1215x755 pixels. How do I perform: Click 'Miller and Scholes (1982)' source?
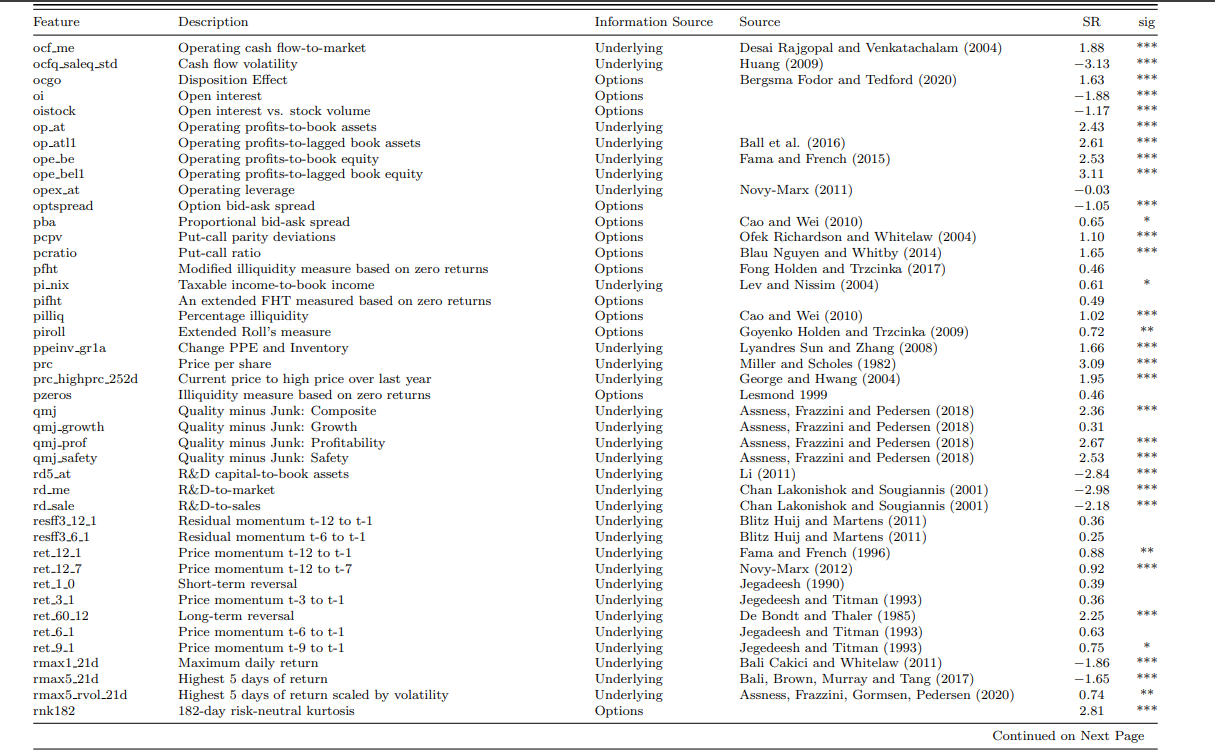coord(819,364)
